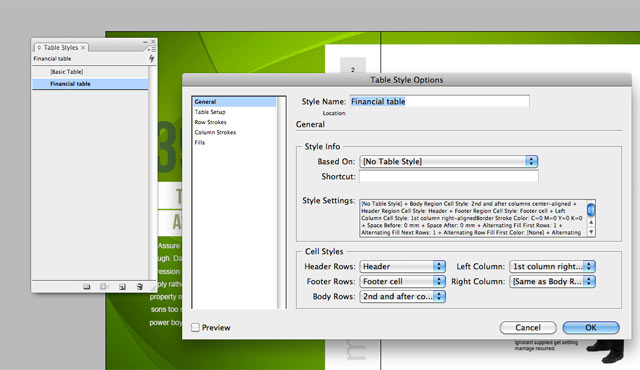Create new style group in Table Styles panel
Image resolution: width=640 pixels, height=370 pixels.
(87, 286)
